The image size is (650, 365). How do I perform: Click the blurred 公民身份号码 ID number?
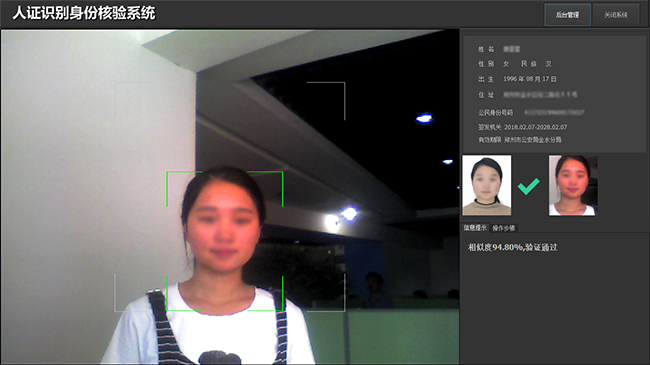(554, 112)
